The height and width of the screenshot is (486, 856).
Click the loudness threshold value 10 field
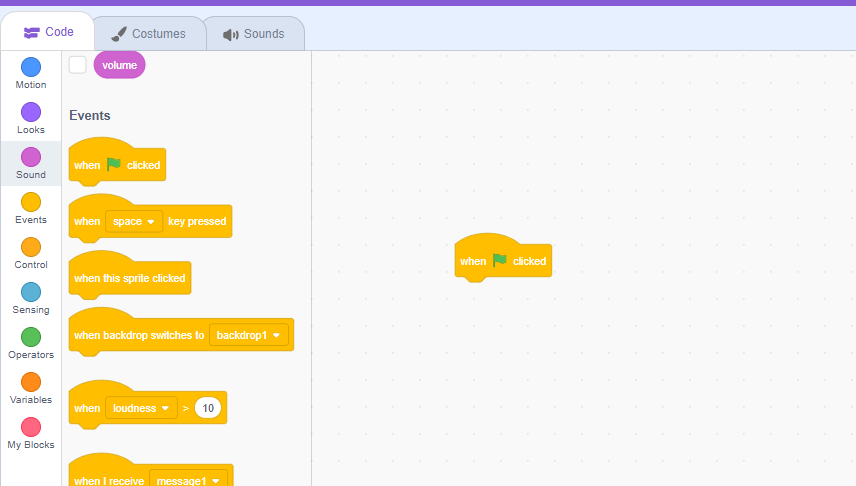[208, 408]
